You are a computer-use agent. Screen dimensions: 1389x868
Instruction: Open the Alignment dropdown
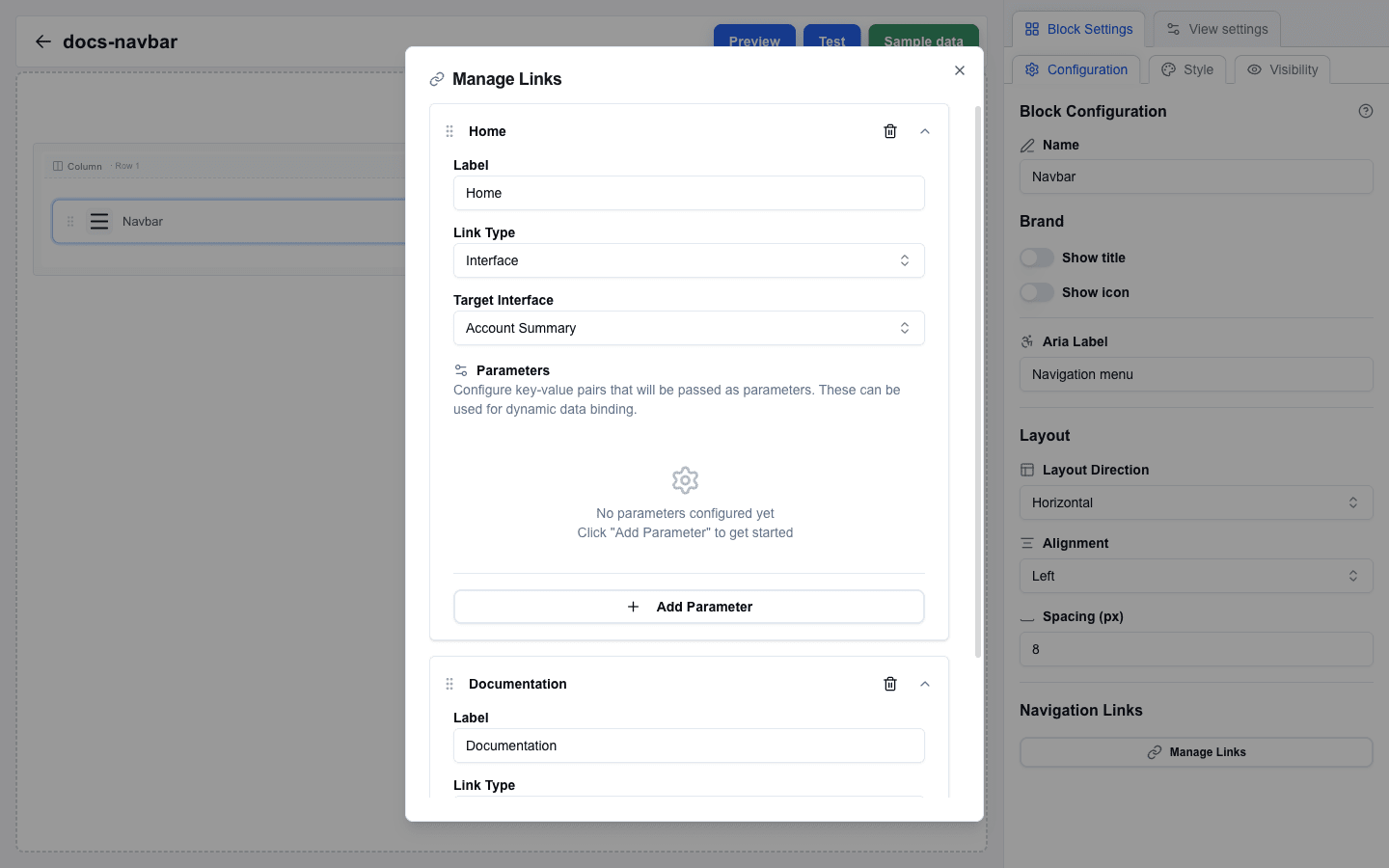(1196, 576)
